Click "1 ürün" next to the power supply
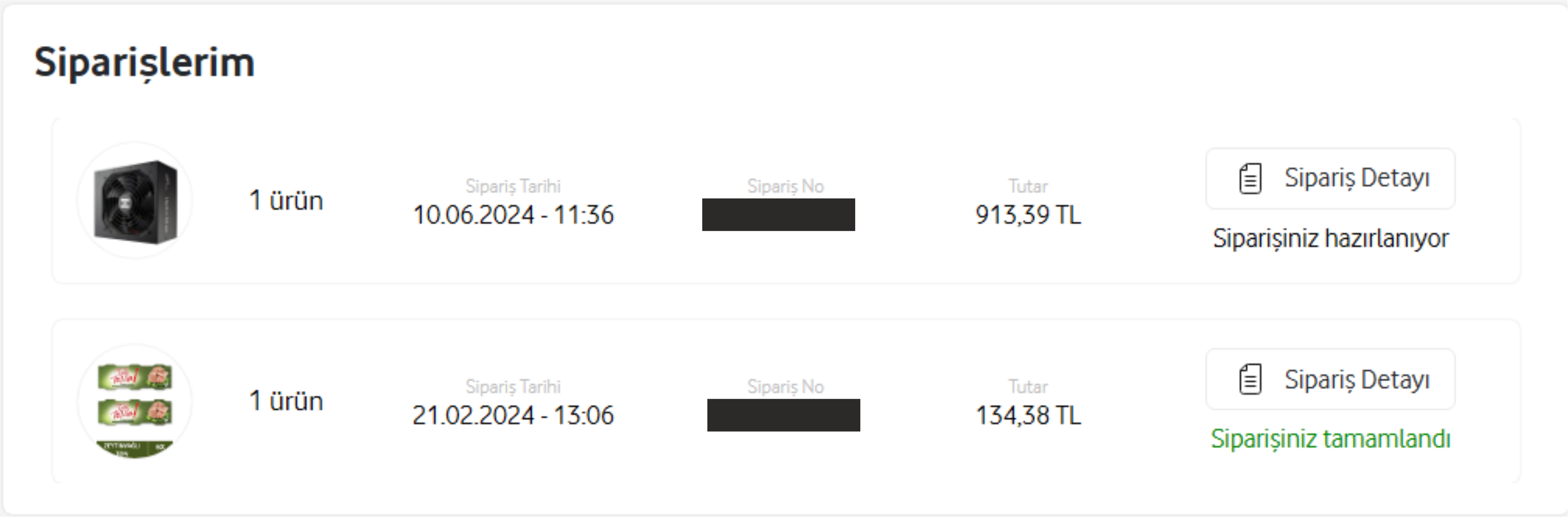This screenshot has height=517, width=1568. point(286,201)
